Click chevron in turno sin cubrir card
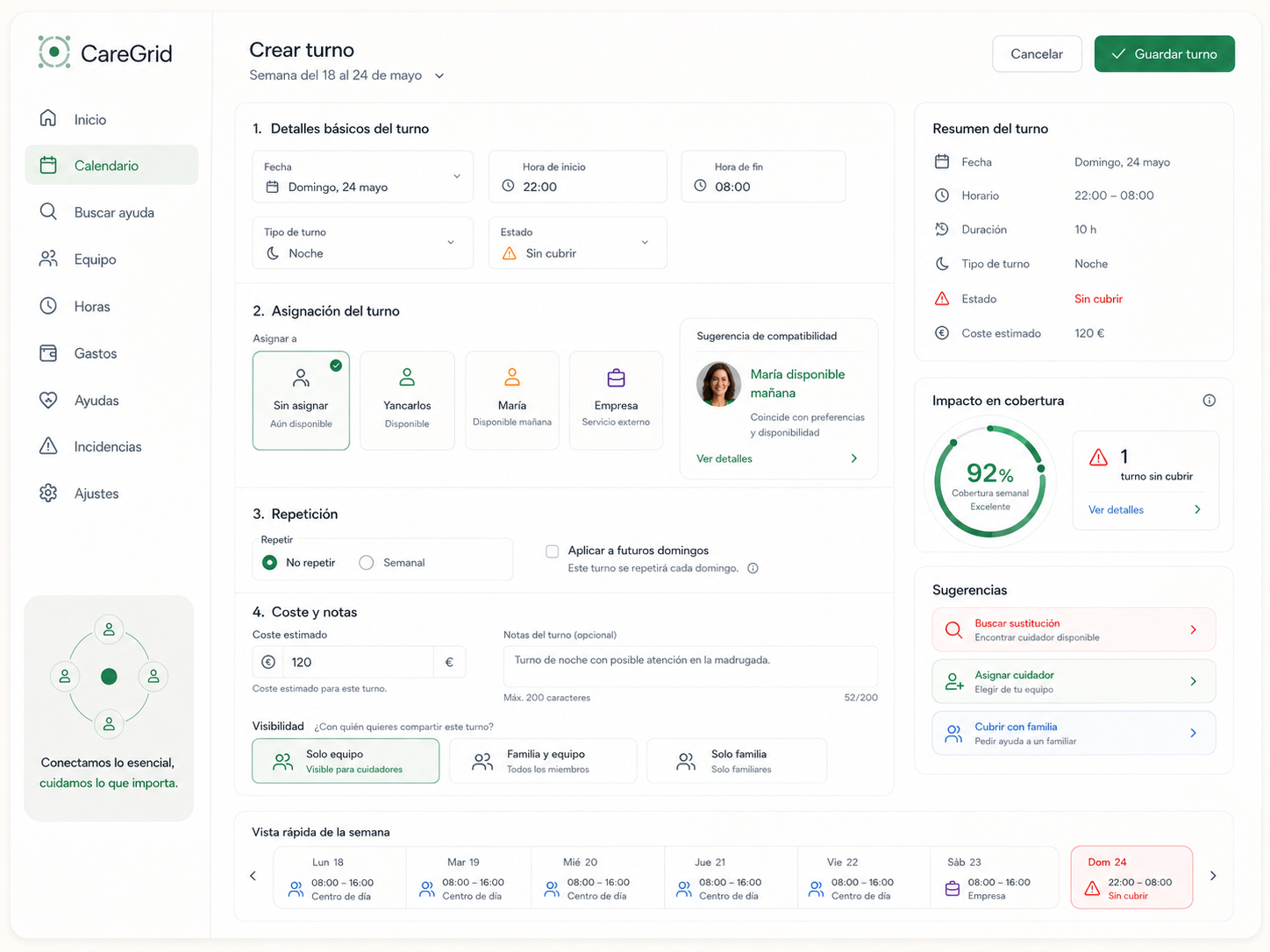The image size is (1270, 952). tap(1198, 509)
